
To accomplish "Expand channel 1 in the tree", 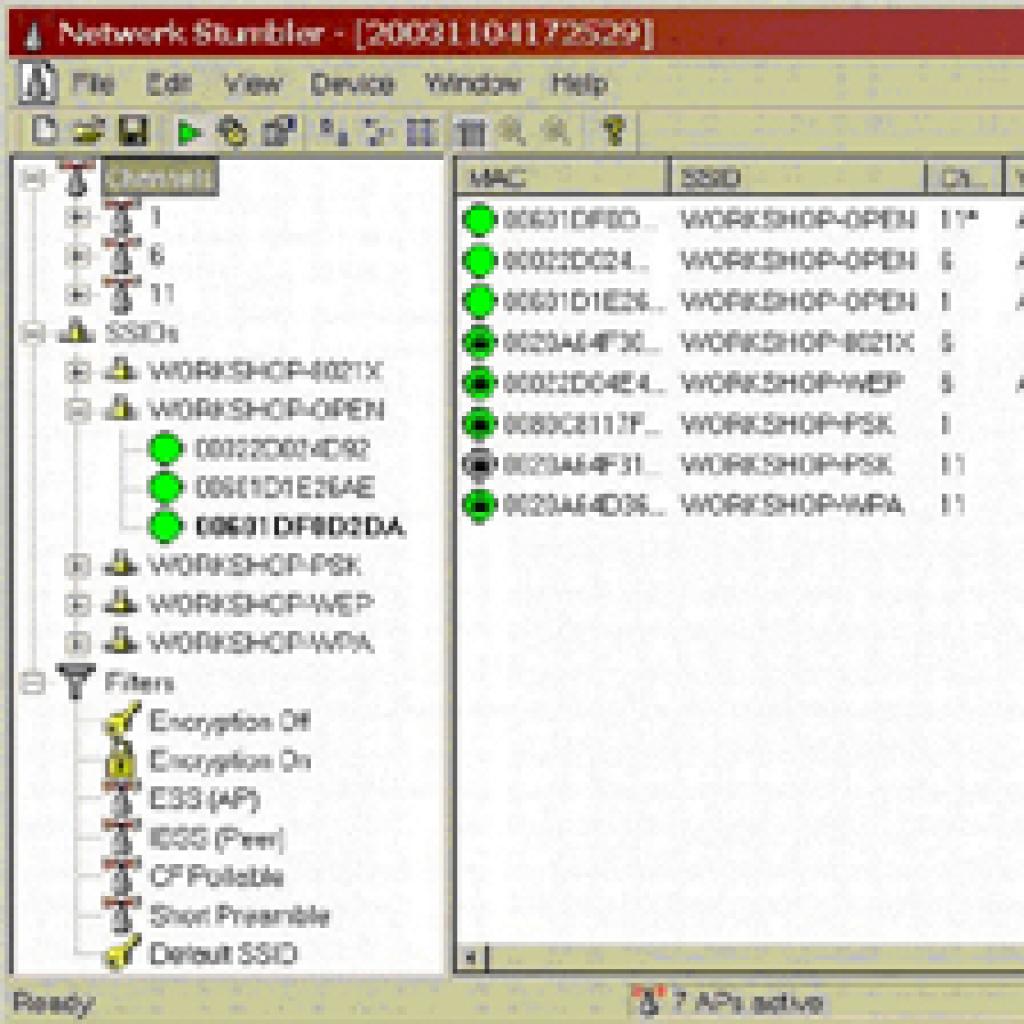I will (x=77, y=217).
